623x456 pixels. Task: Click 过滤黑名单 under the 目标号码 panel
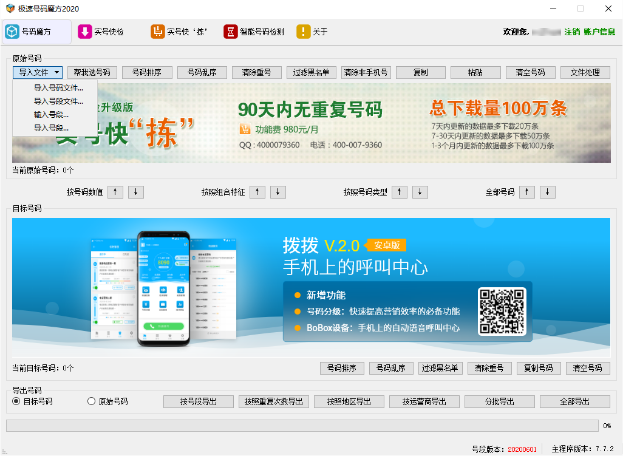tap(440, 368)
